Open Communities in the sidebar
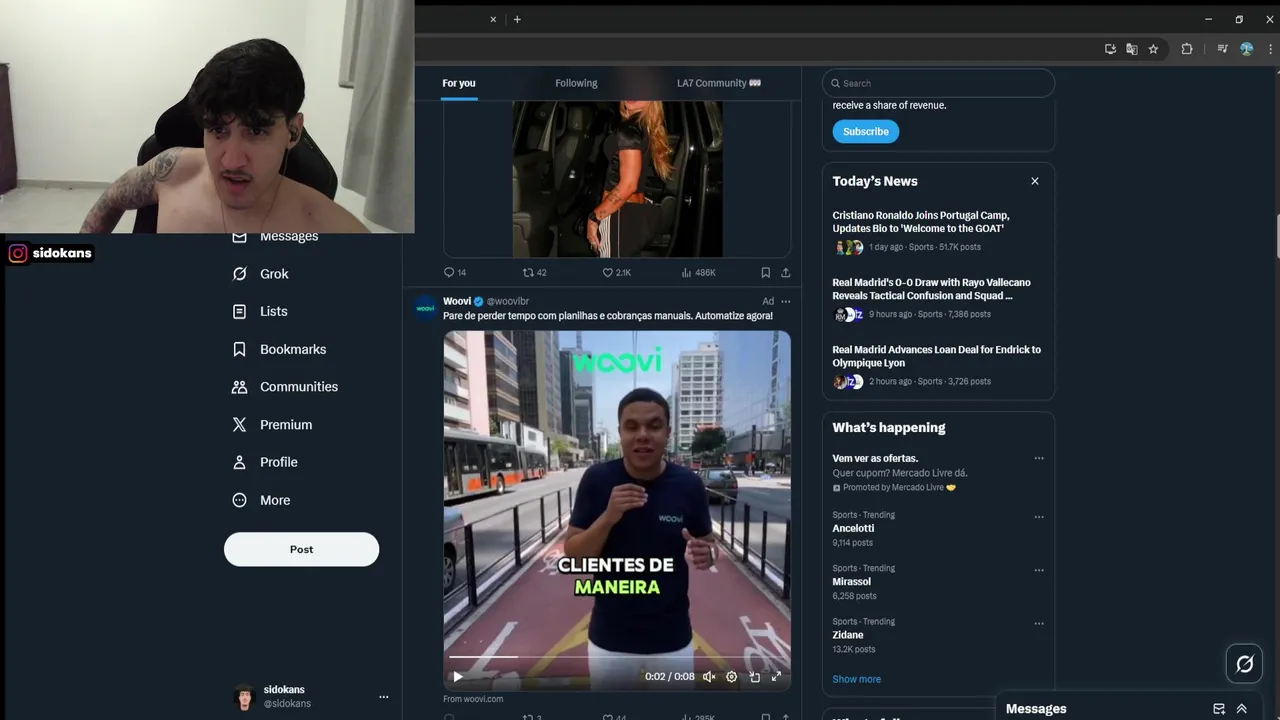The image size is (1280, 720). click(x=285, y=387)
